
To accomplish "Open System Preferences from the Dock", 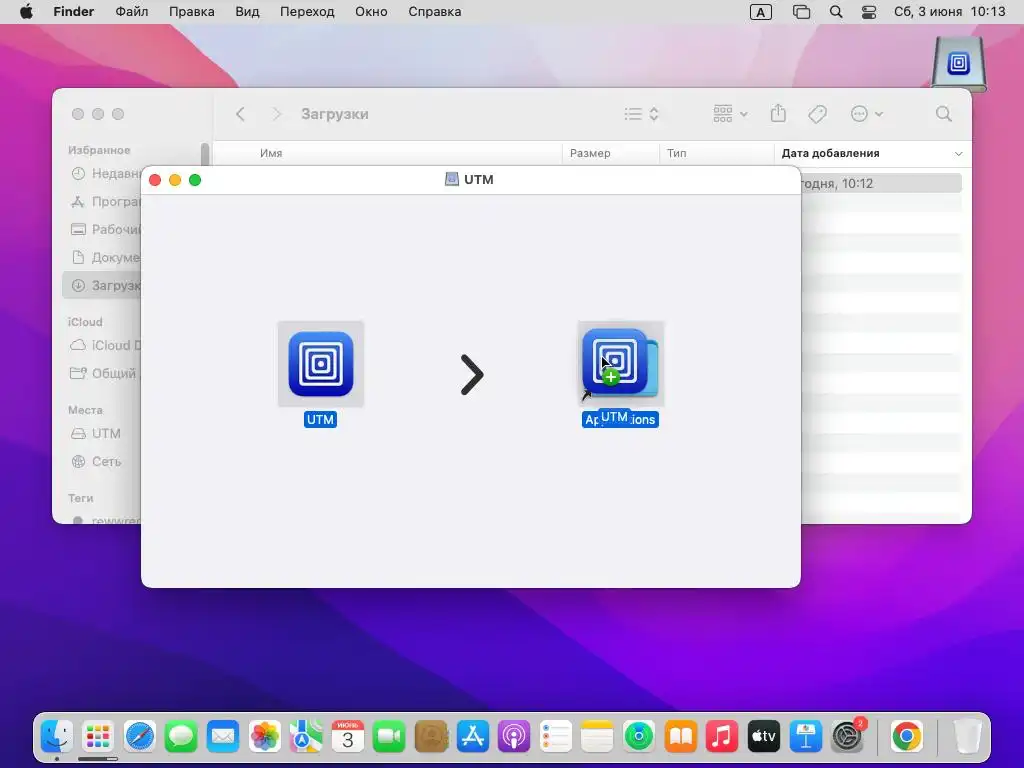I will point(848,737).
